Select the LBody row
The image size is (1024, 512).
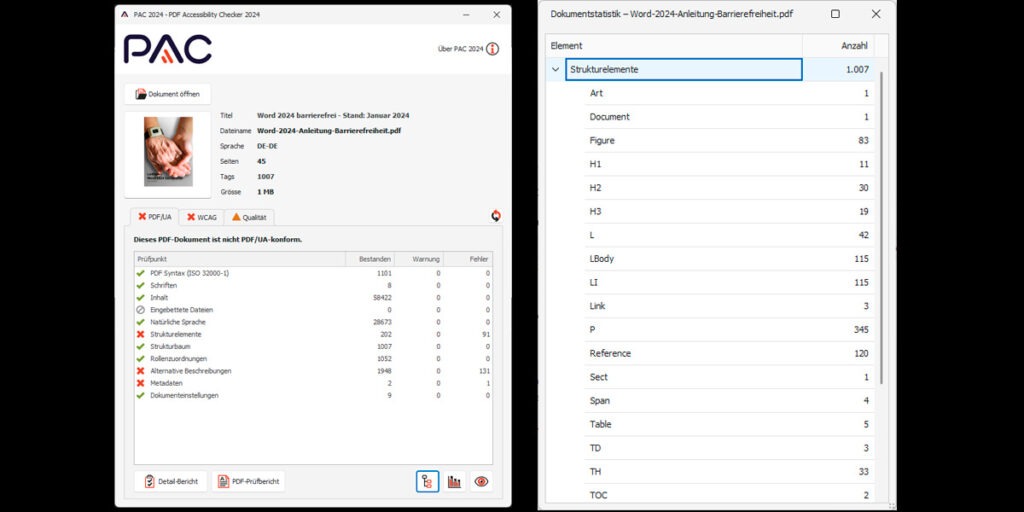pos(729,259)
